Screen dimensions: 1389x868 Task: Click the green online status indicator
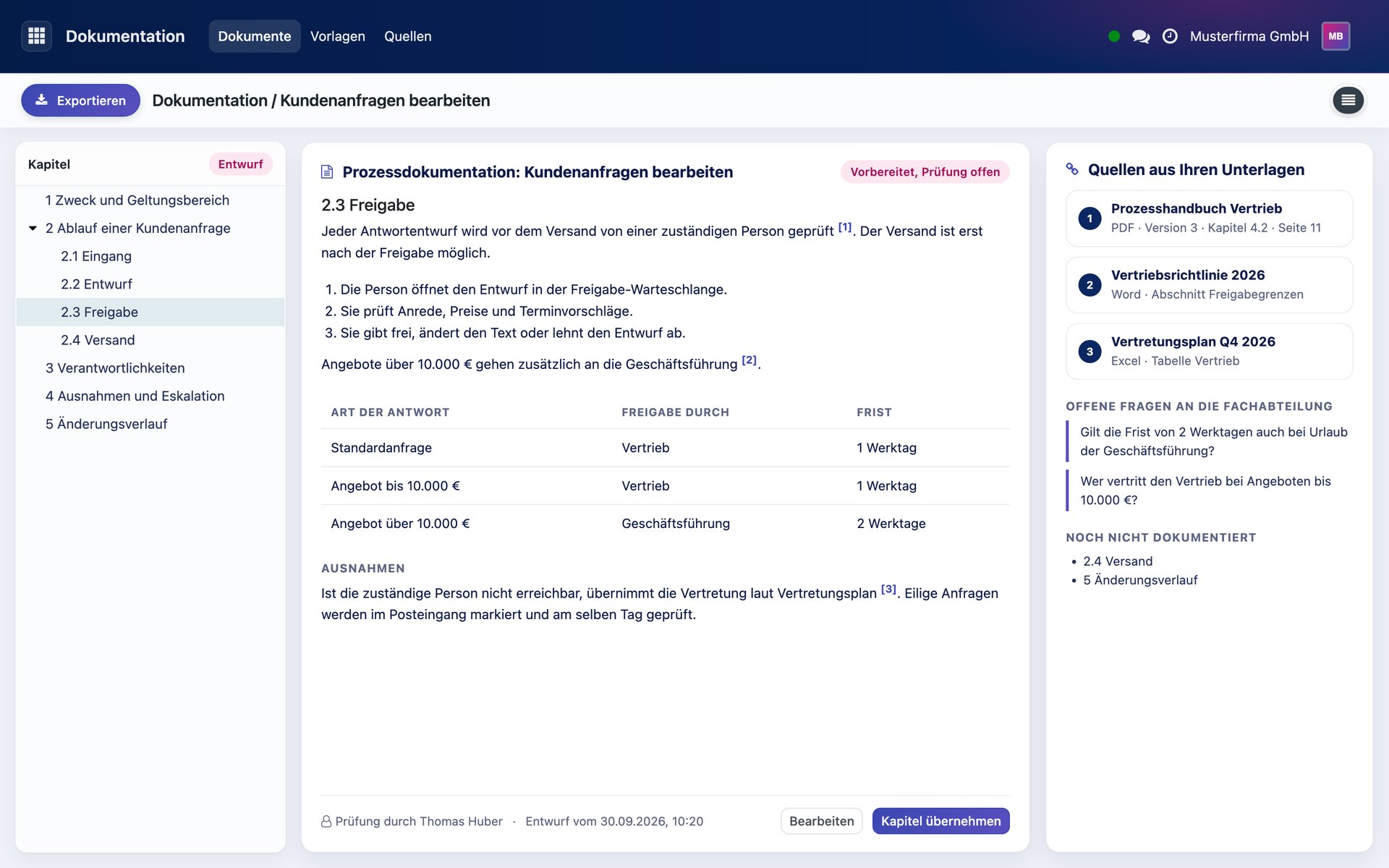[1114, 36]
